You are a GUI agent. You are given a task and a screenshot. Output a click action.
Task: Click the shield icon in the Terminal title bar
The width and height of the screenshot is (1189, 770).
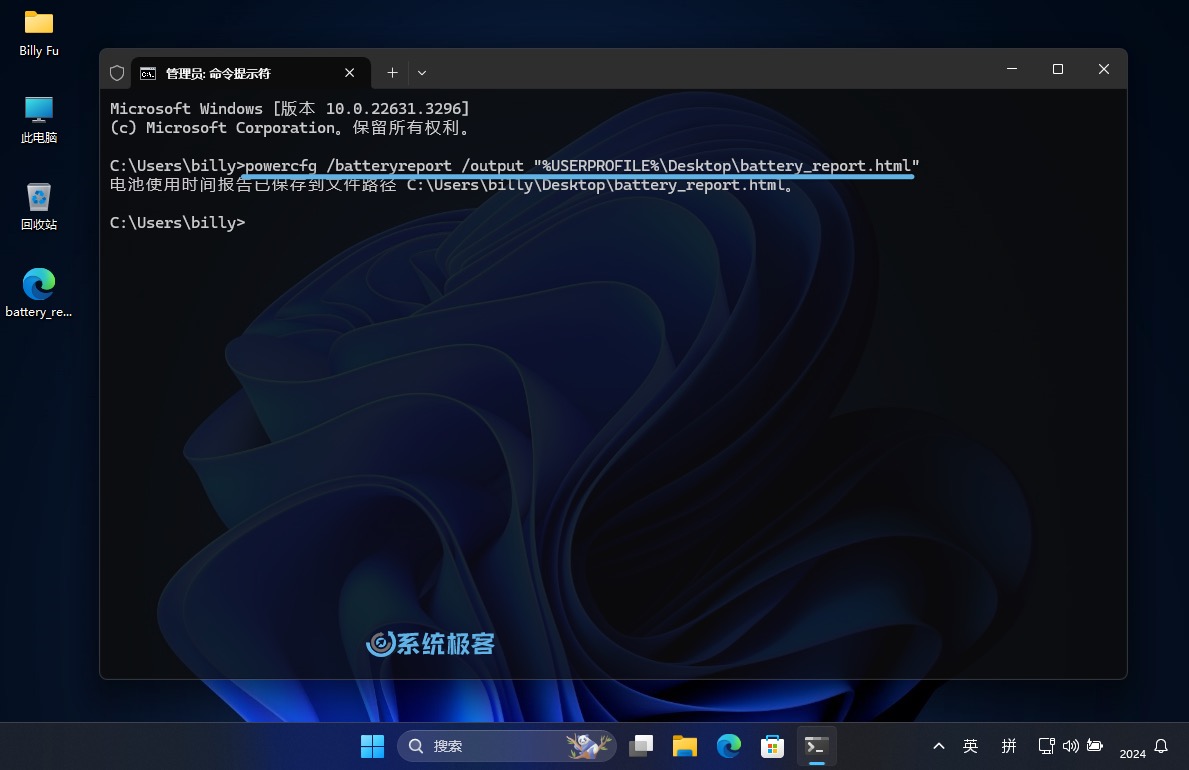117,72
